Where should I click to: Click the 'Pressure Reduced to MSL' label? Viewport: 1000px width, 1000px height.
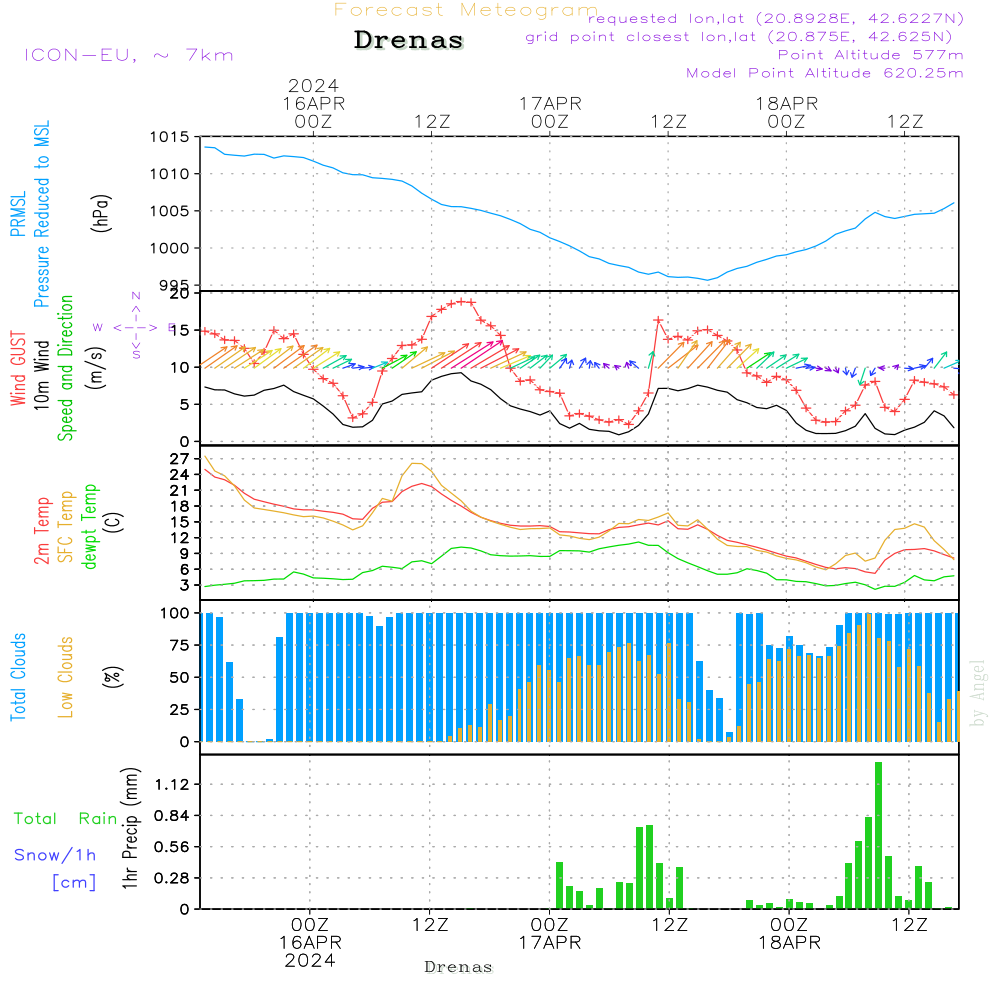point(41,214)
